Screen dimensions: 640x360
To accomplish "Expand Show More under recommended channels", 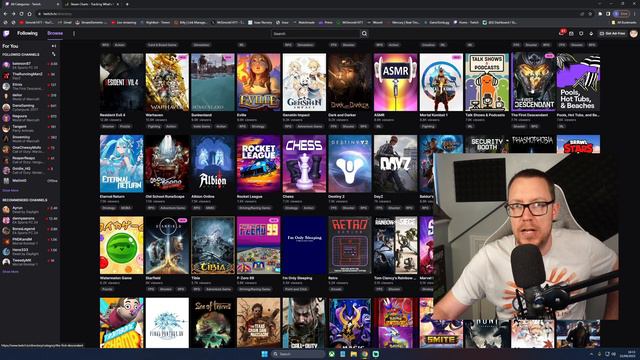I will [x=11, y=271].
